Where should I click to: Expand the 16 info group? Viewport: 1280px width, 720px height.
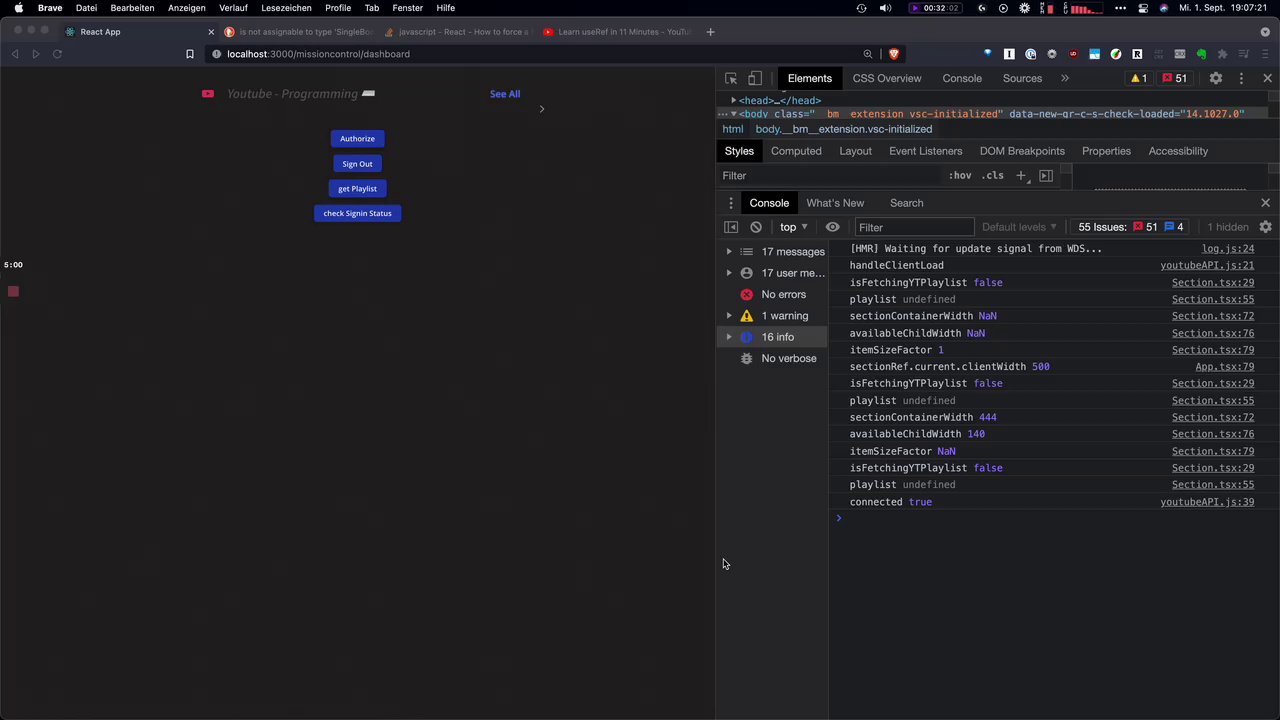pyautogui.click(x=729, y=337)
